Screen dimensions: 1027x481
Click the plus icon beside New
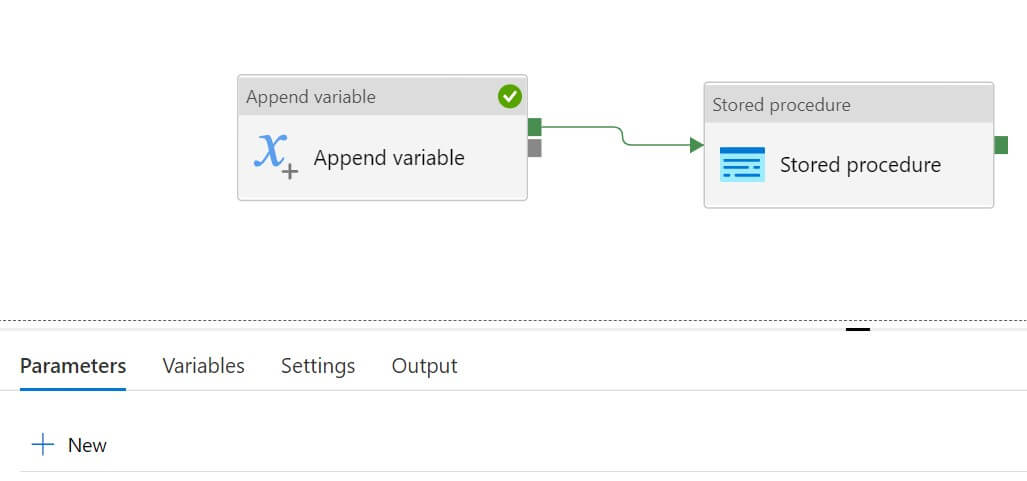[42, 445]
